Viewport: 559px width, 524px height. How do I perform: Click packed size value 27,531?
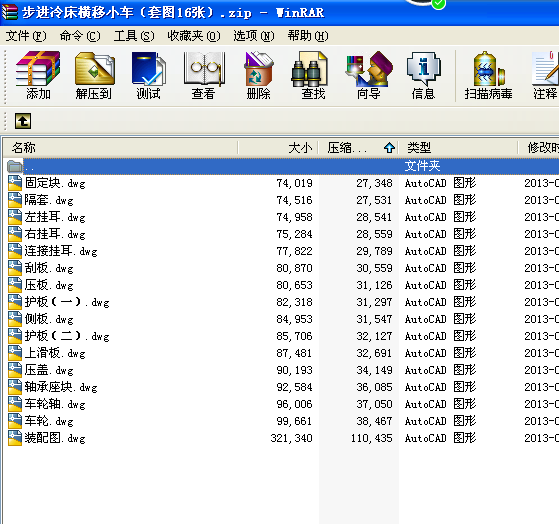coord(374,200)
